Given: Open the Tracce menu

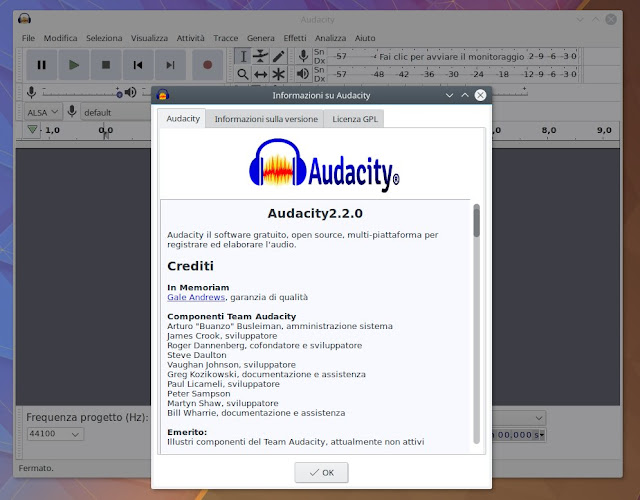Looking at the screenshot, I should click(x=226, y=38).
